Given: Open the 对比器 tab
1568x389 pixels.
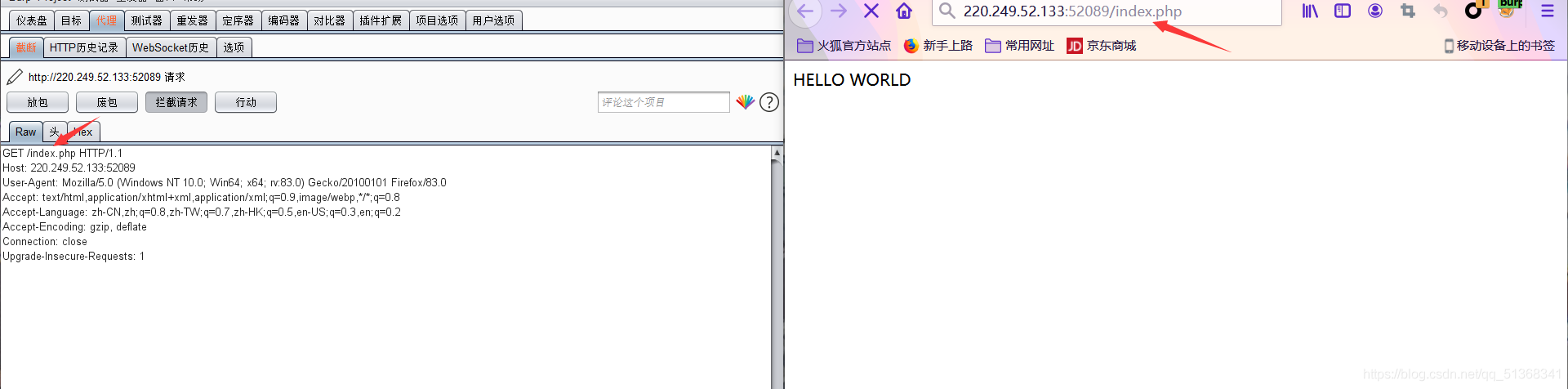Looking at the screenshot, I should coord(330,20).
